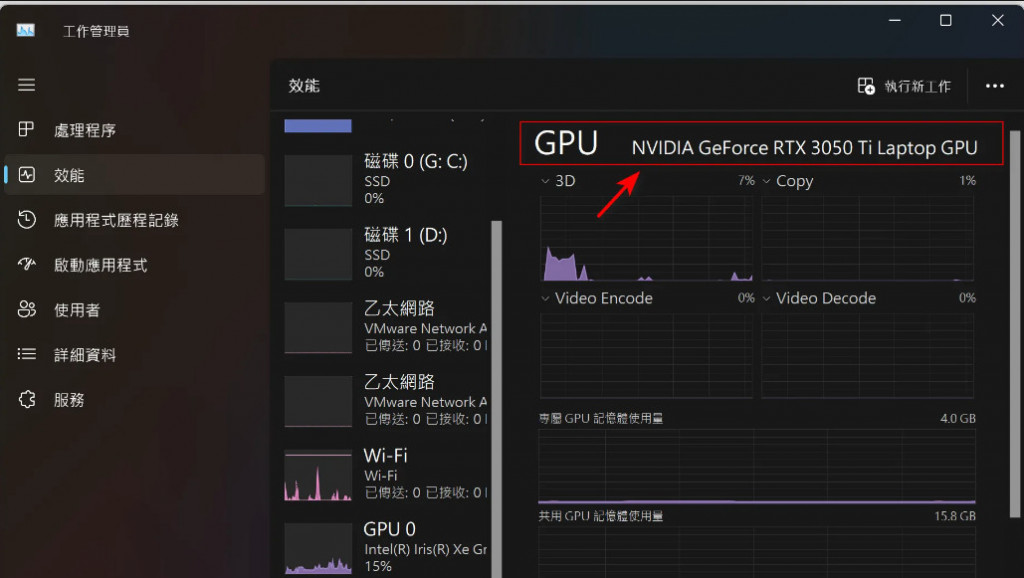1024x578 pixels.
Task: Expand the 3D engine graph dropdown
Action: click(545, 181)
